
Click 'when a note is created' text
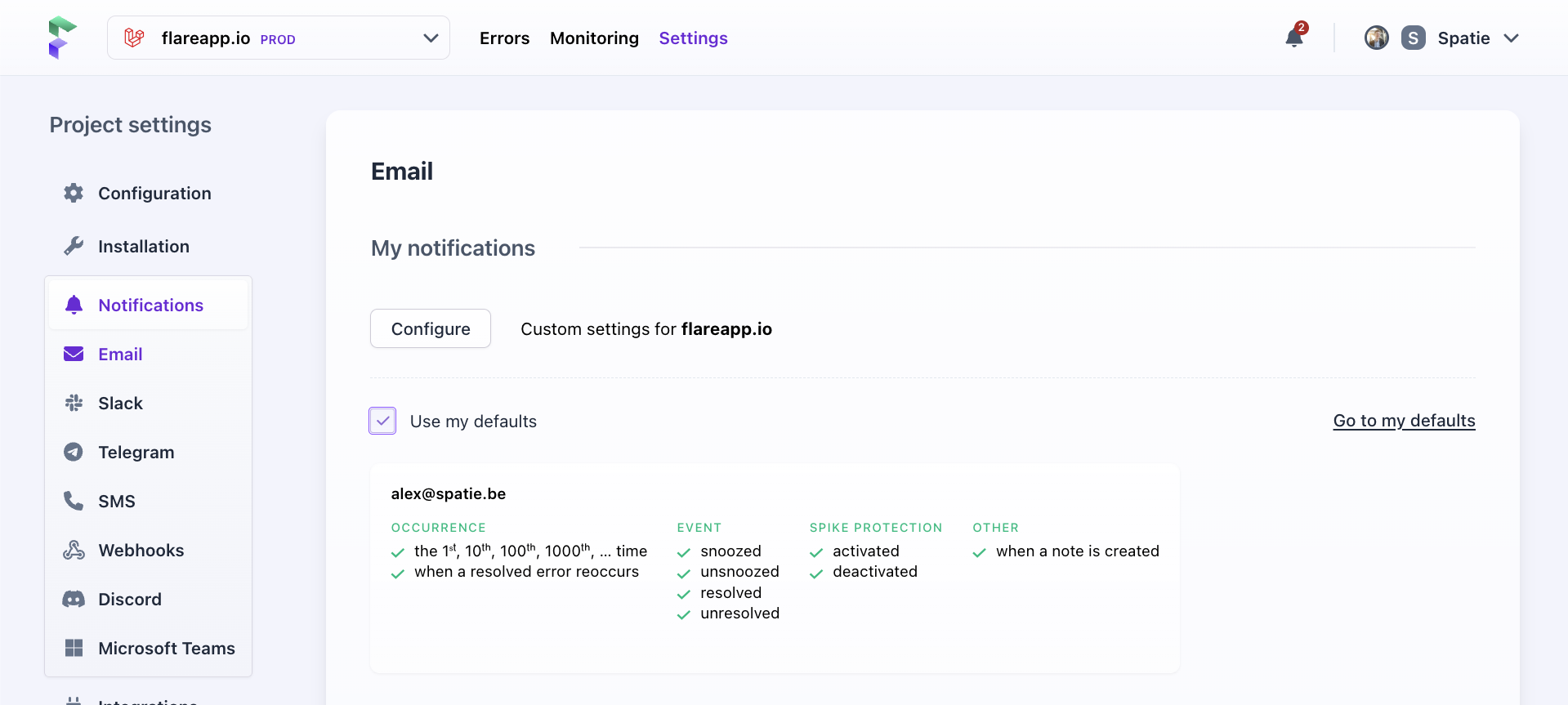1077,551
